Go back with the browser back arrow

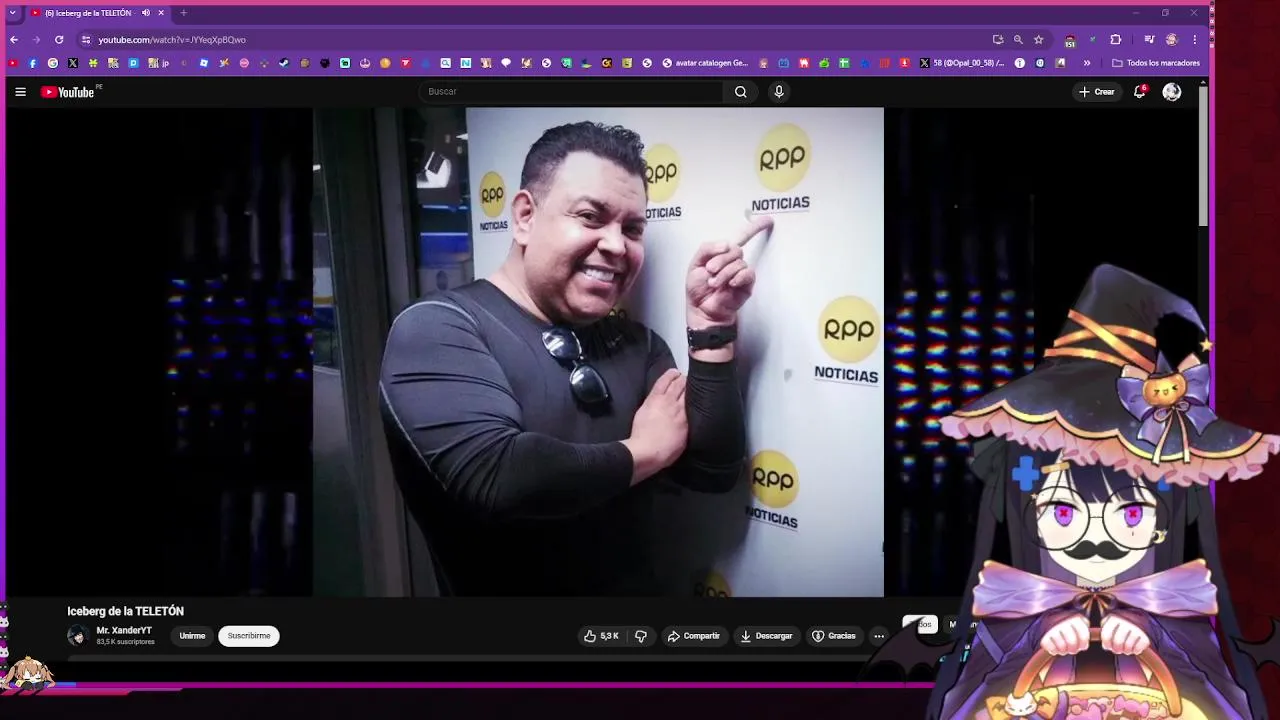click(14, 40)
